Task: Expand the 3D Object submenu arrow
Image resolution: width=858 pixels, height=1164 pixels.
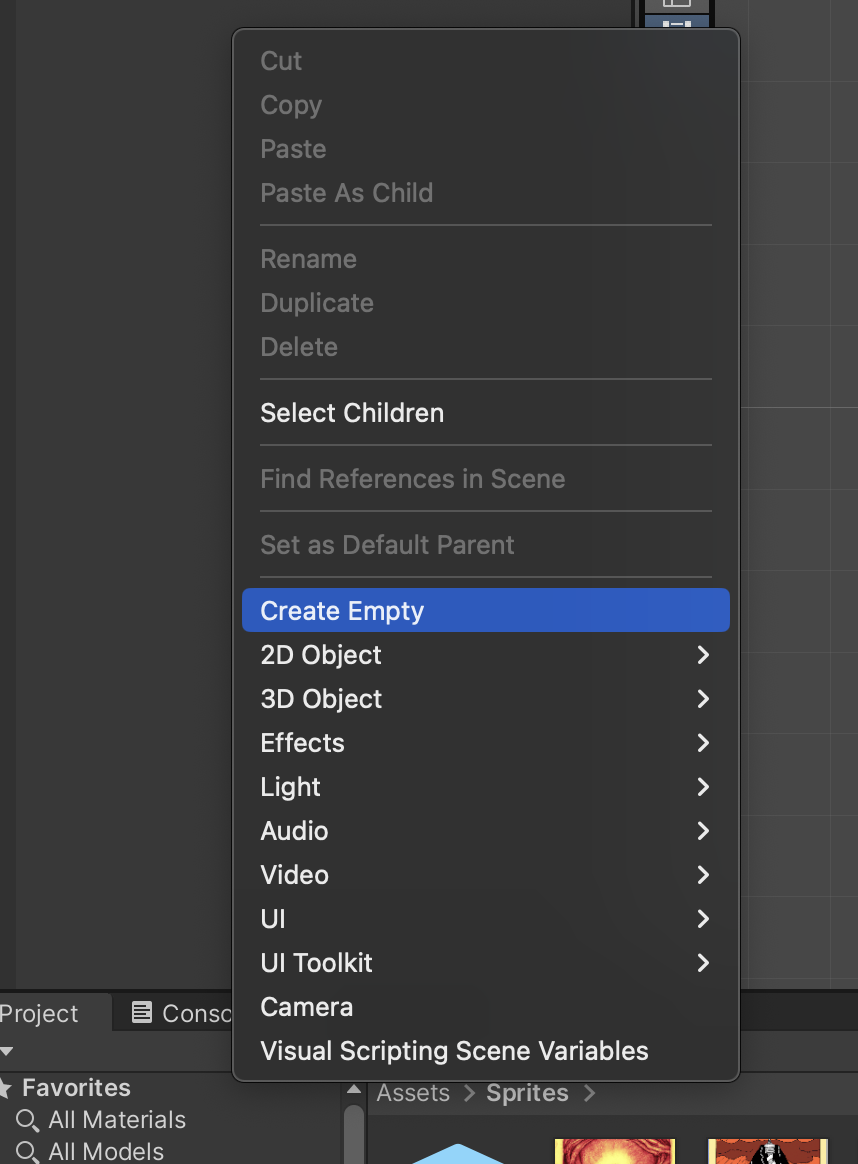Action: coord(703,699)
